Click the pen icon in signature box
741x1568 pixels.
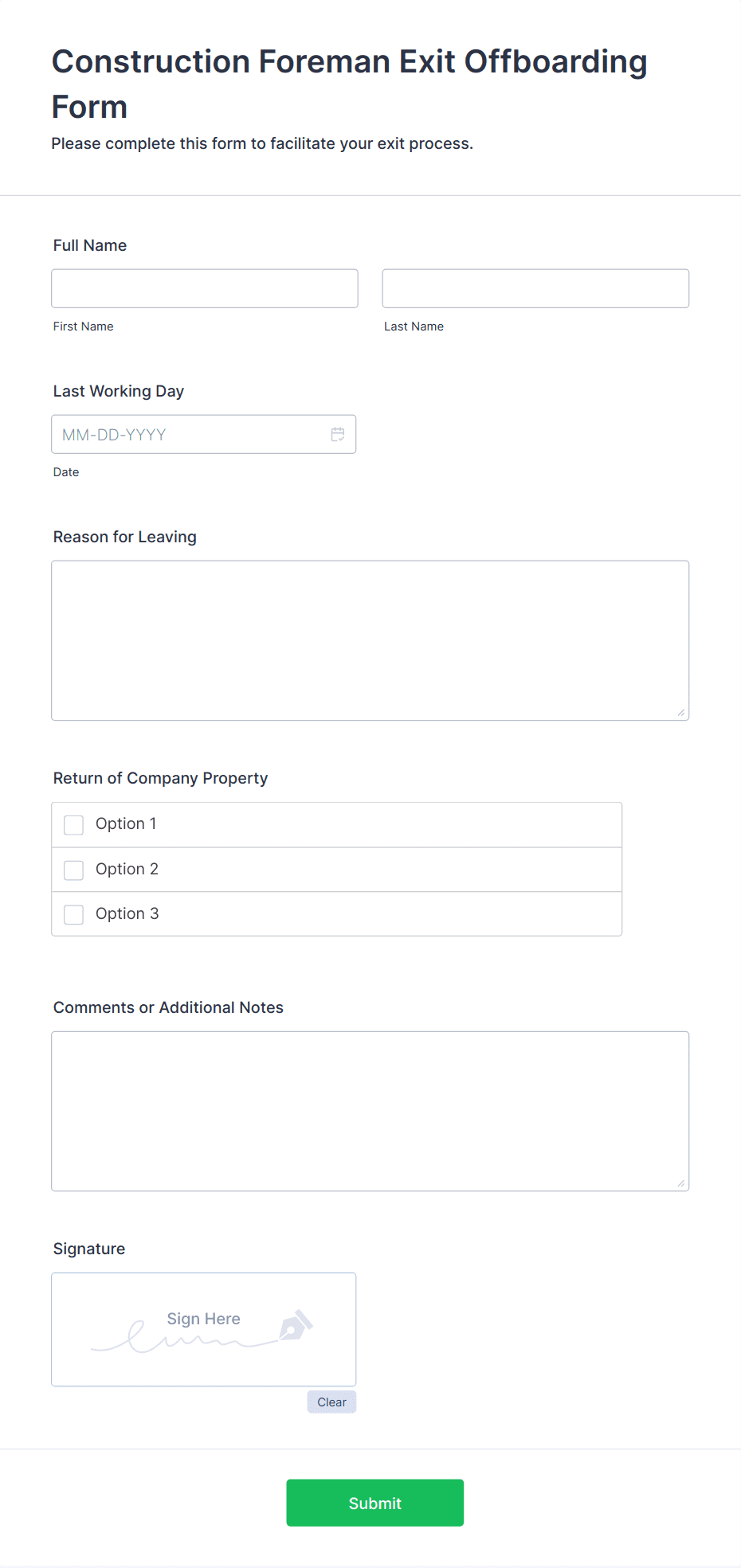296,1325
